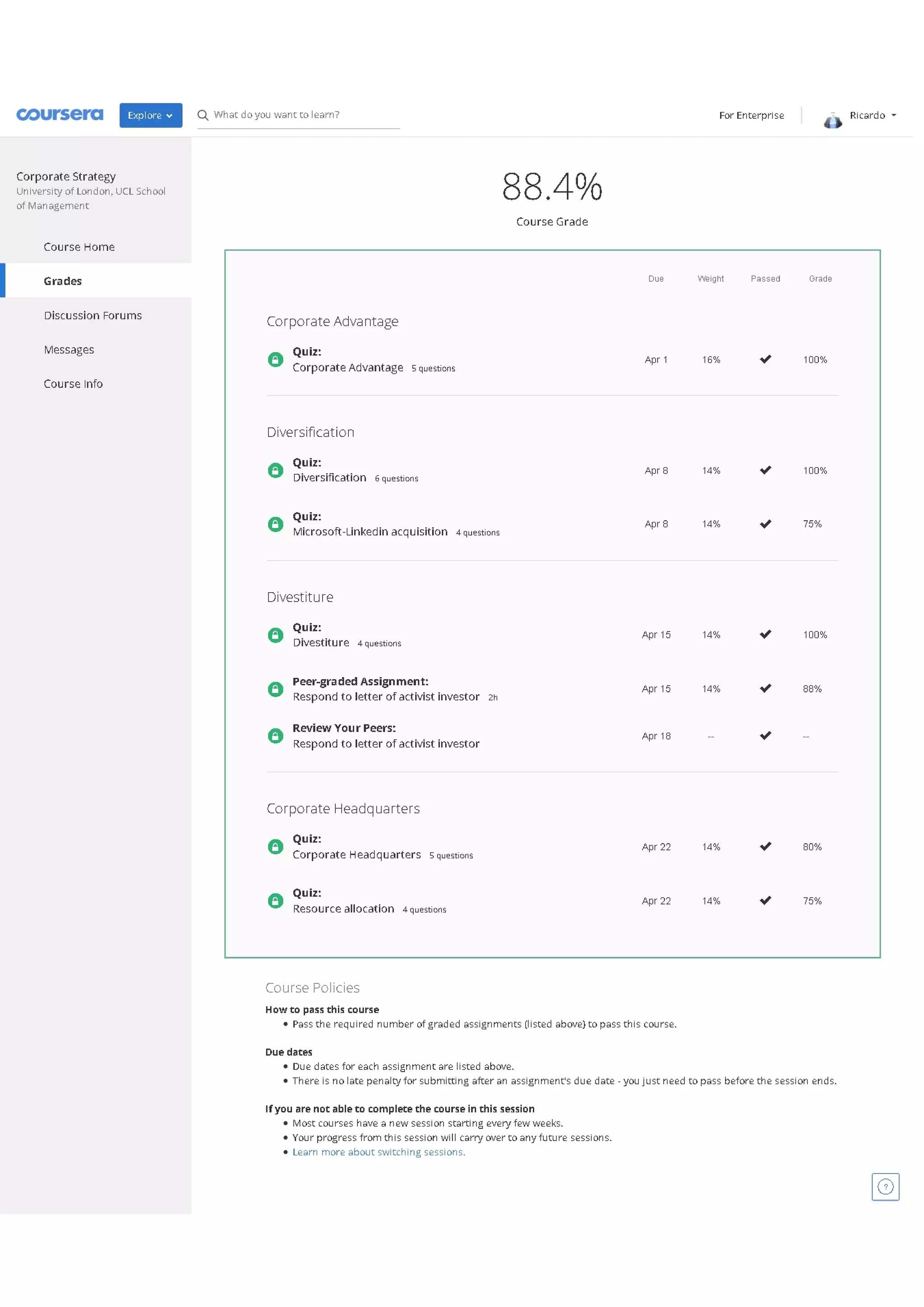Image resolution: width=924 pixels, height=1307 pixels.
Task: Click the Learn more about switching sessions link
Action: pyautogui.click(x=379, y=1152)
